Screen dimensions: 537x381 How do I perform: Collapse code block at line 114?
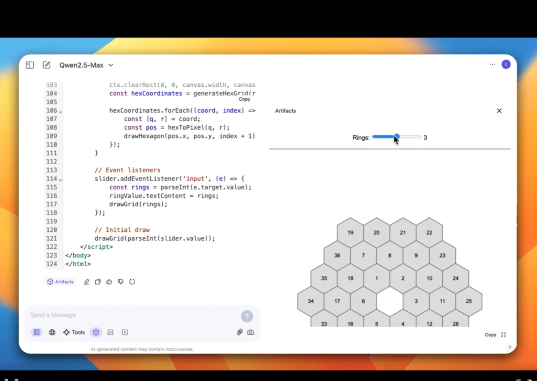(x=61, y=180)
